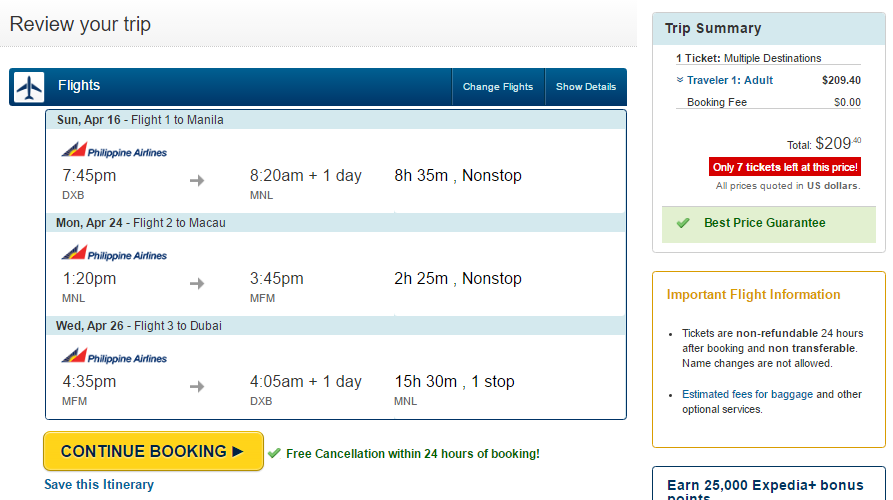Select Change Flights option
The image size is (893, 500).
pos(498,87)
